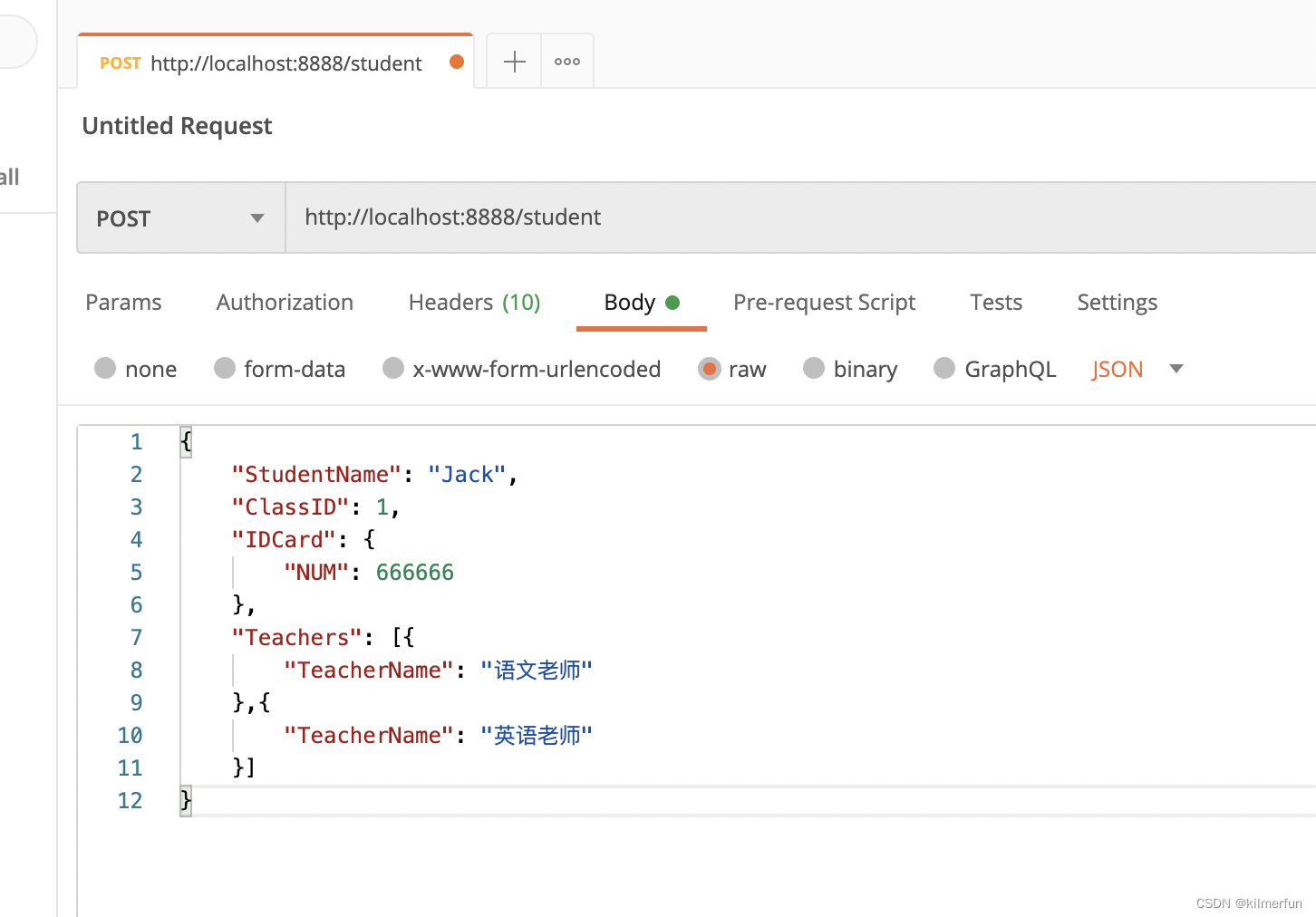
Task: Click the "Teachers" key on line 7
Action: (296, 637)
